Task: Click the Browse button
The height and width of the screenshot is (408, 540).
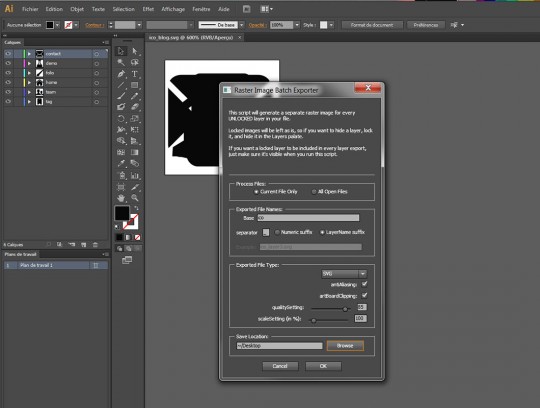Action: [x=345, y=346]
